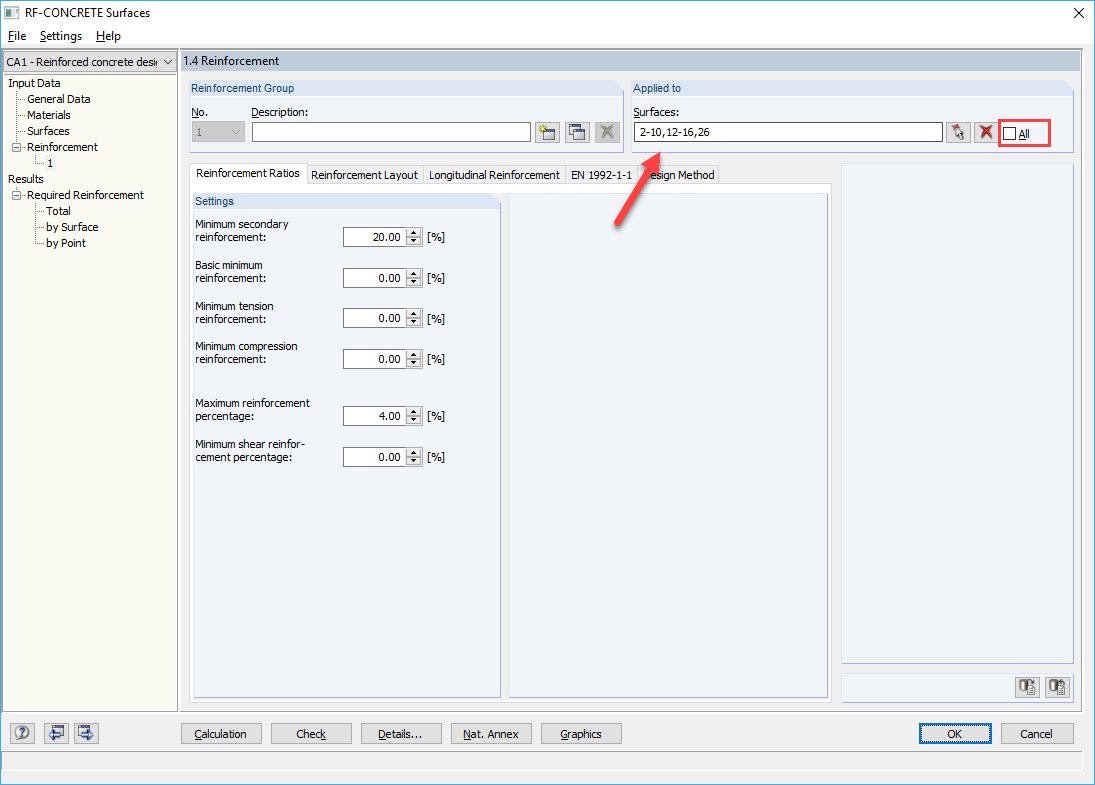
Task: Decrease maximum reinforcement percentage value
Action: point(414,420)
